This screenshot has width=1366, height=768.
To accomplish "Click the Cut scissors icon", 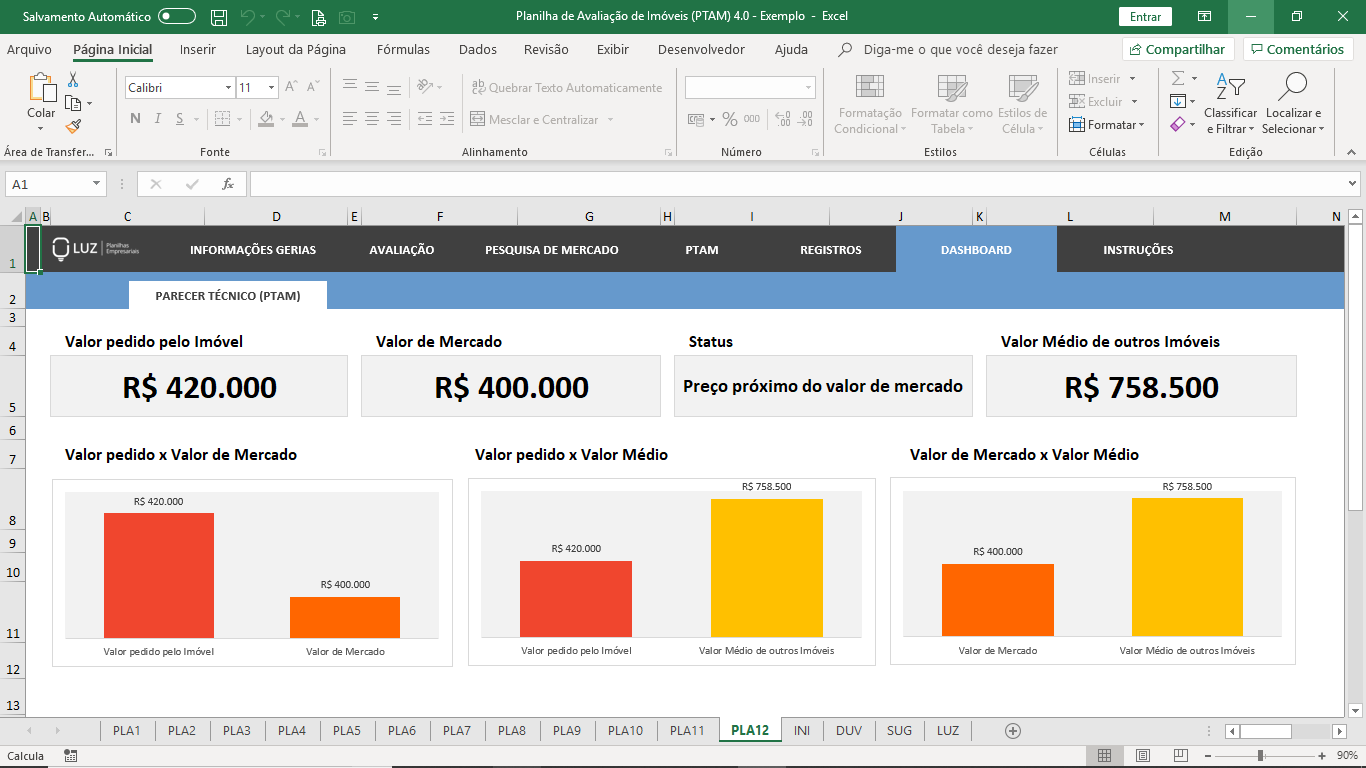I will click(73, 80).
